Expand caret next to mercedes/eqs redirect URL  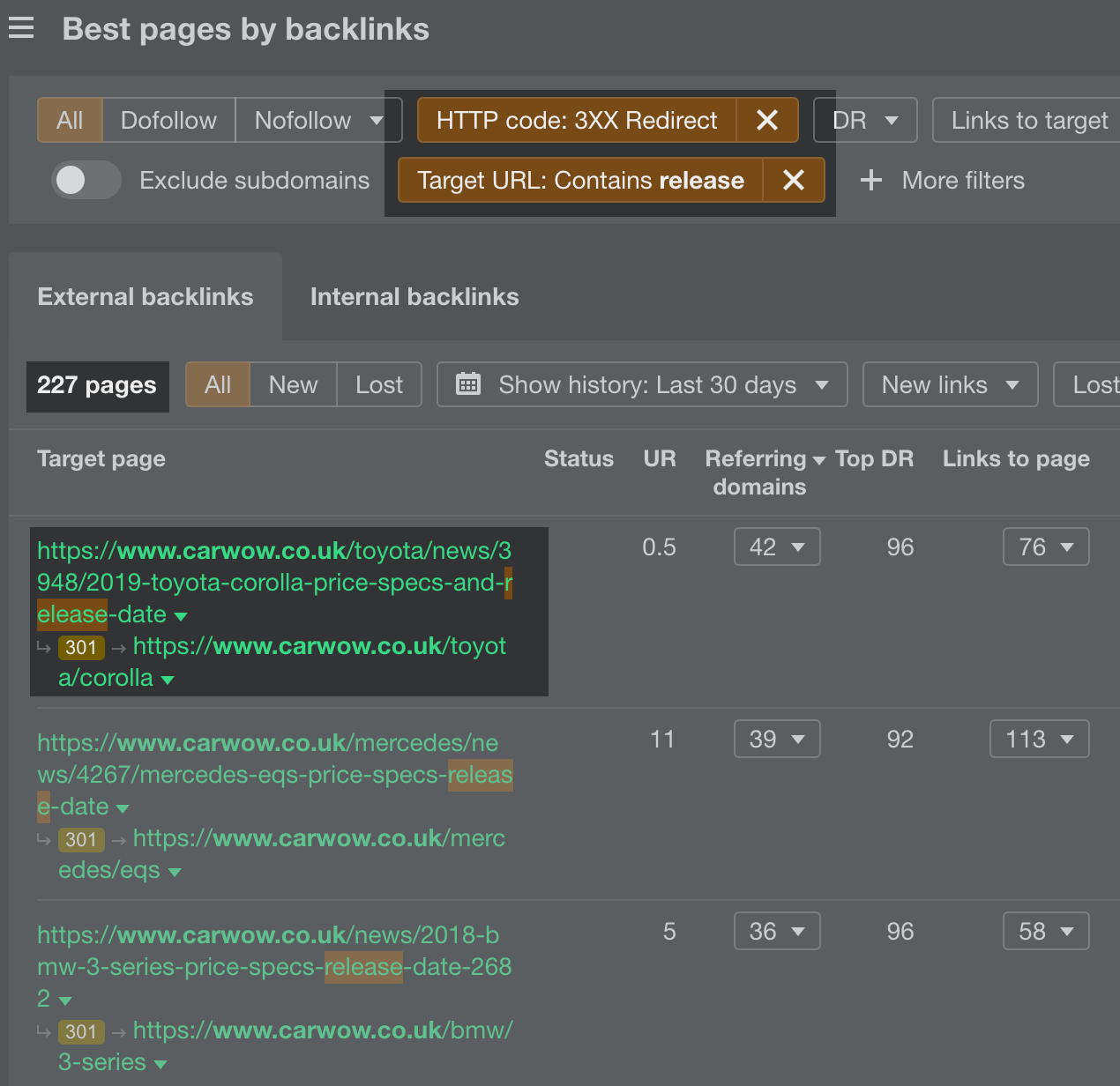[175, 872]
